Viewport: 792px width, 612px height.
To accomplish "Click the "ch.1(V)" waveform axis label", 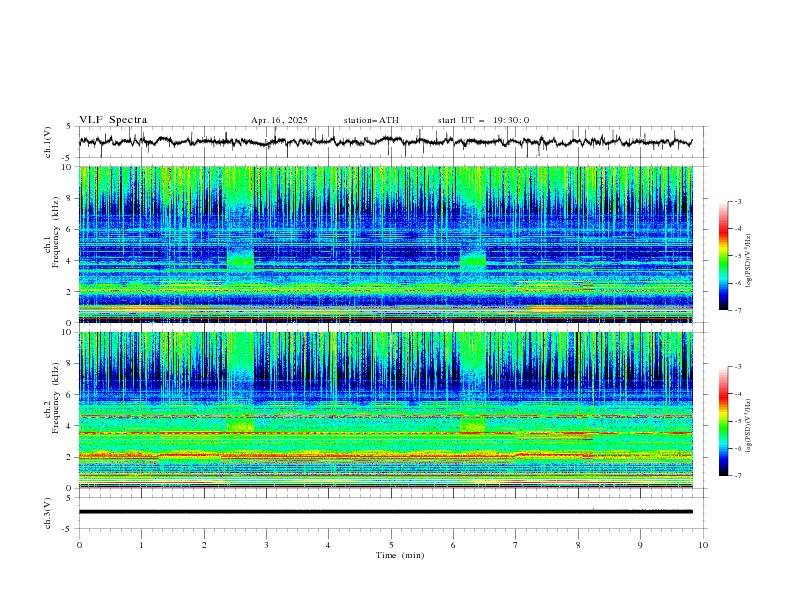I will pos(48,142).
